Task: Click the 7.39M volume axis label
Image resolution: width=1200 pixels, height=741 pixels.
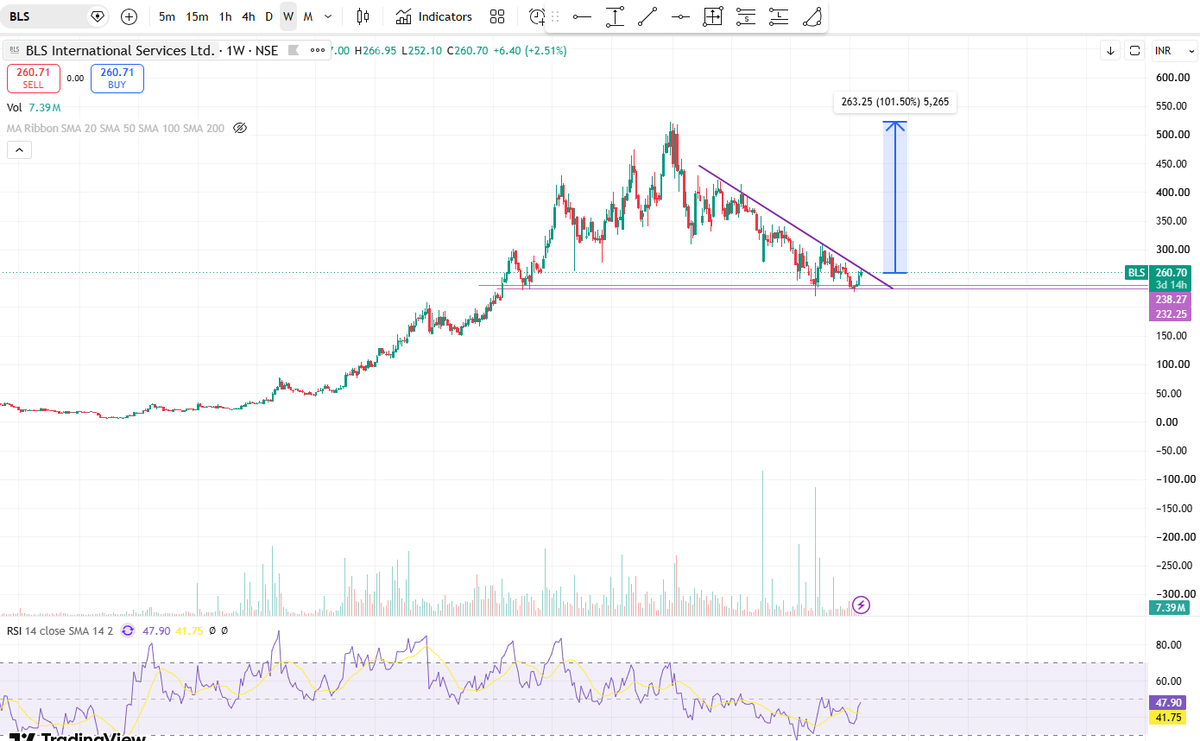Action: coord(1170,607)
